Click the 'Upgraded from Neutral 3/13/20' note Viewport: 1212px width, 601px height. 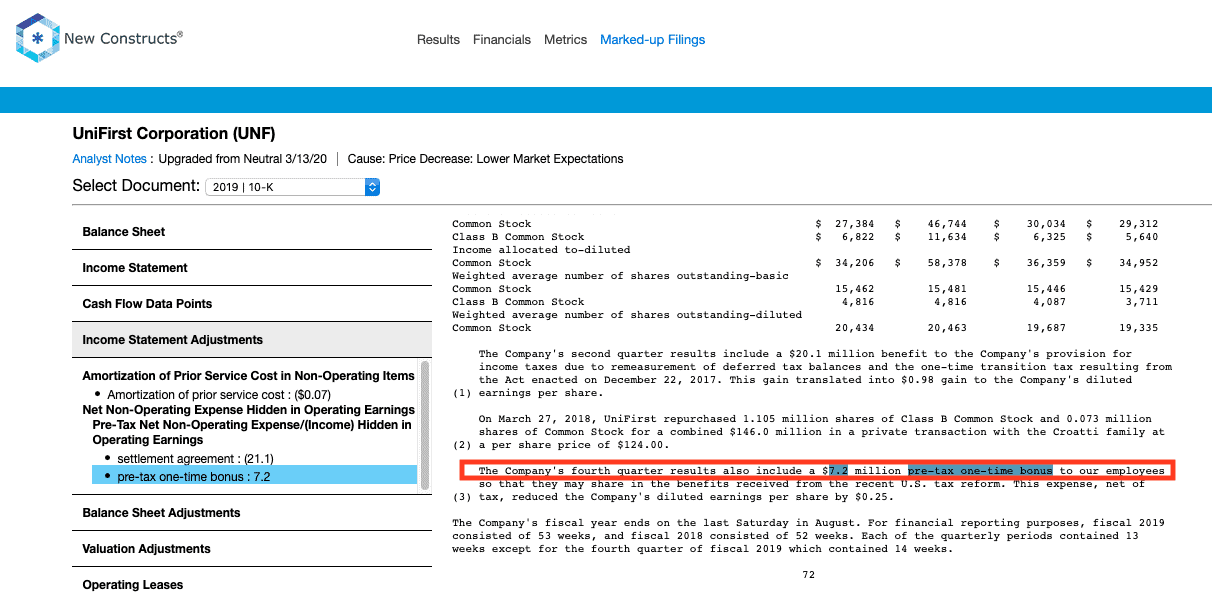[244, 159]
